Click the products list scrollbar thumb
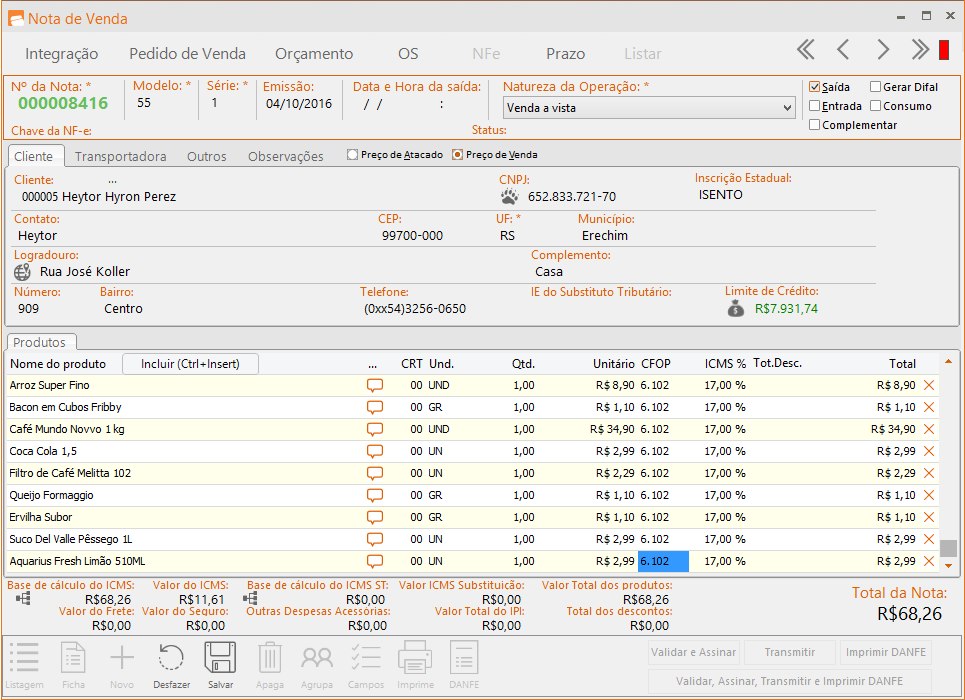Screen dimensions: 965x700 [948, 548]
